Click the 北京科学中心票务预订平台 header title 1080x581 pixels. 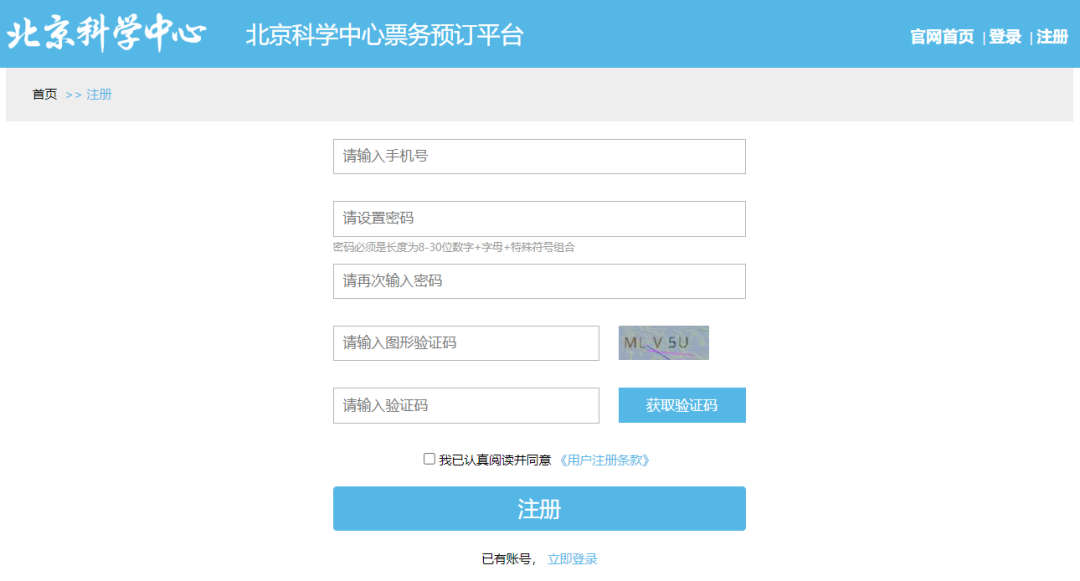click(x=384, y=35)
